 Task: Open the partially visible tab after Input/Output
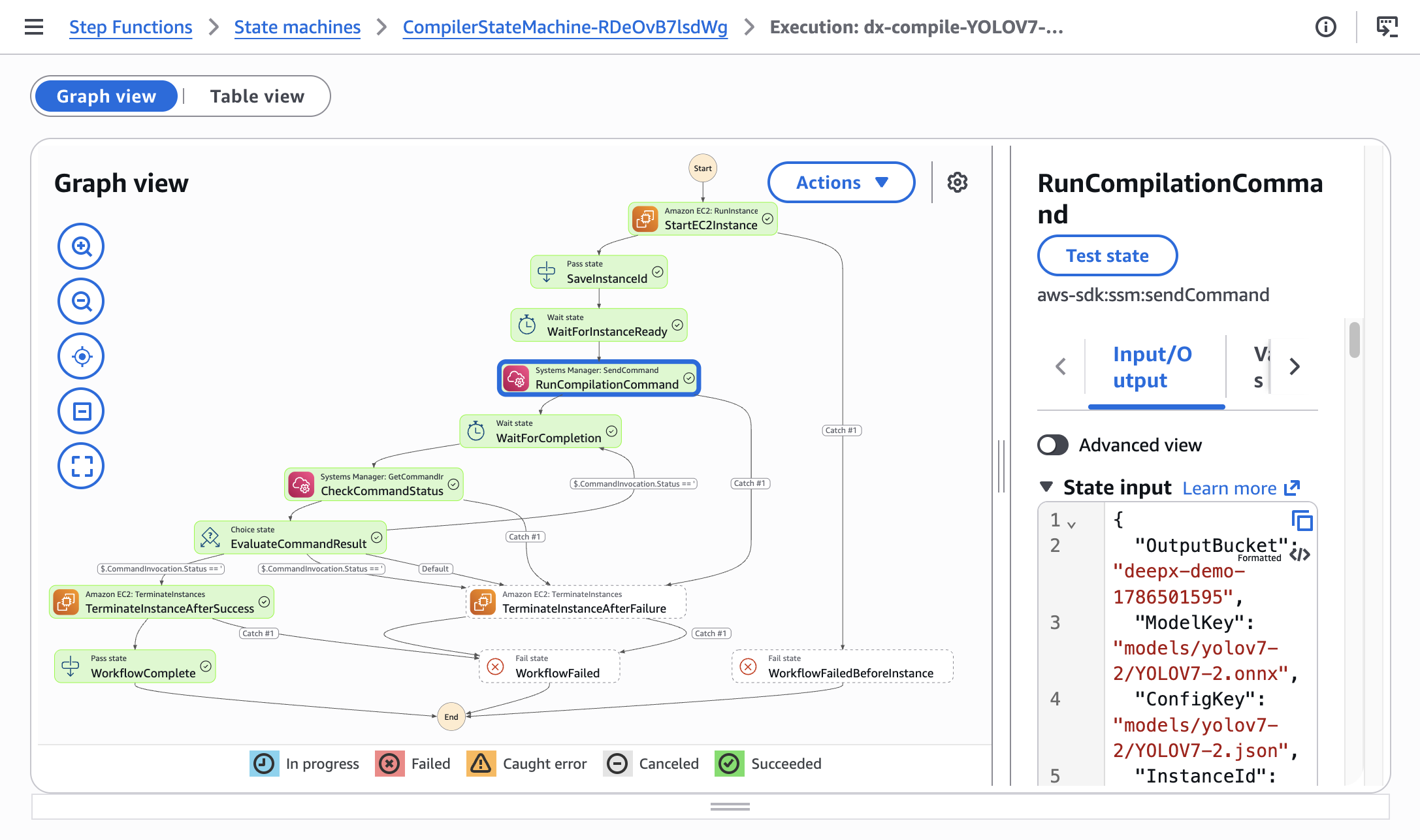[1261, 366]
